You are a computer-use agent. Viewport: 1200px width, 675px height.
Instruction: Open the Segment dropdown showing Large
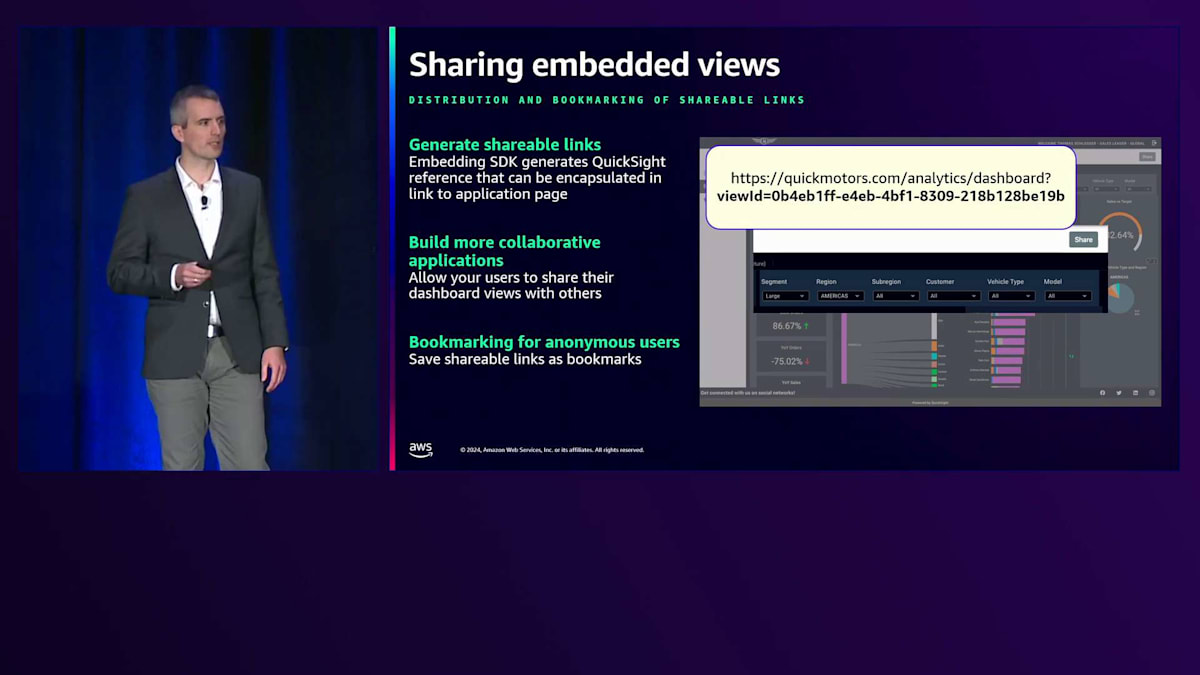tap(785, 296)
